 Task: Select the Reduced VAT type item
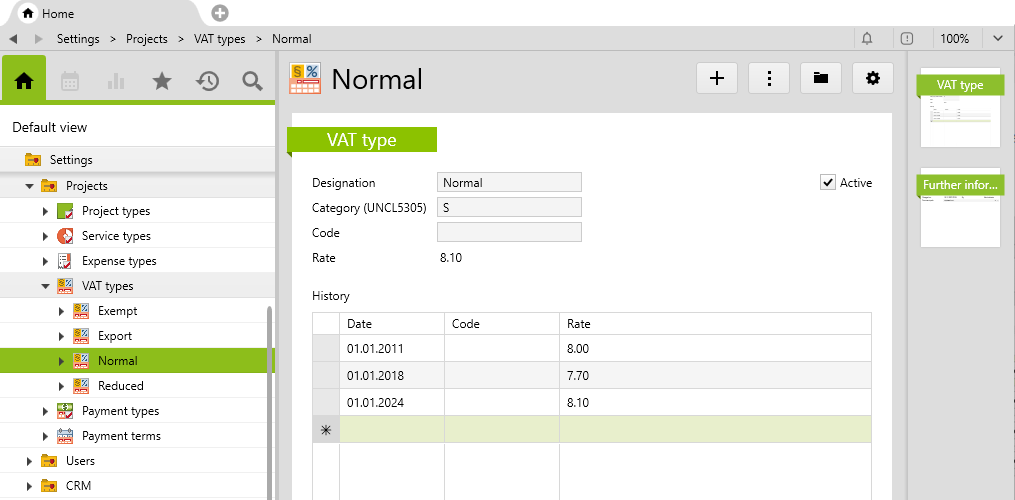point(120,386)
